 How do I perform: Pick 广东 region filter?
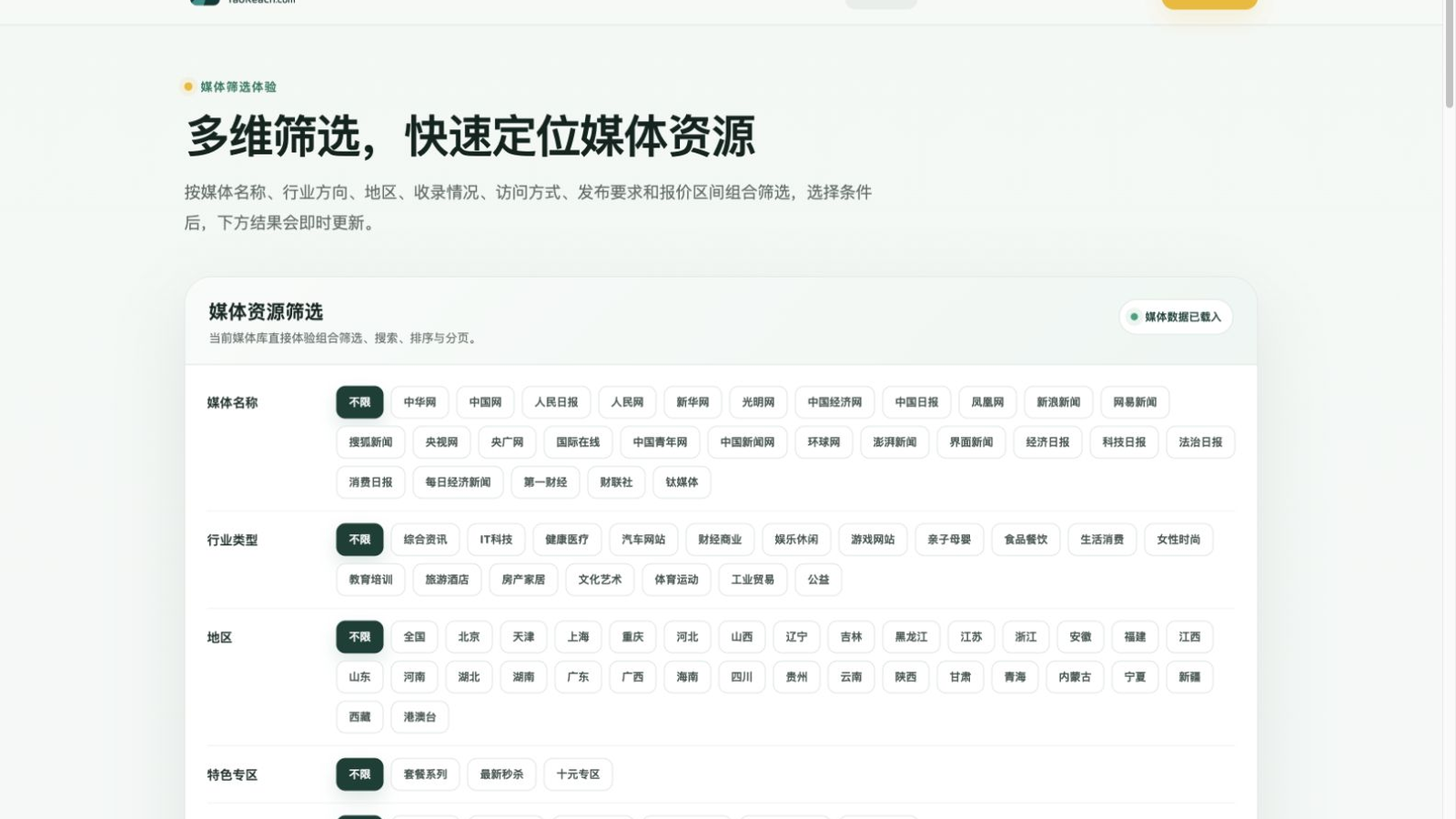pos(578,677)
